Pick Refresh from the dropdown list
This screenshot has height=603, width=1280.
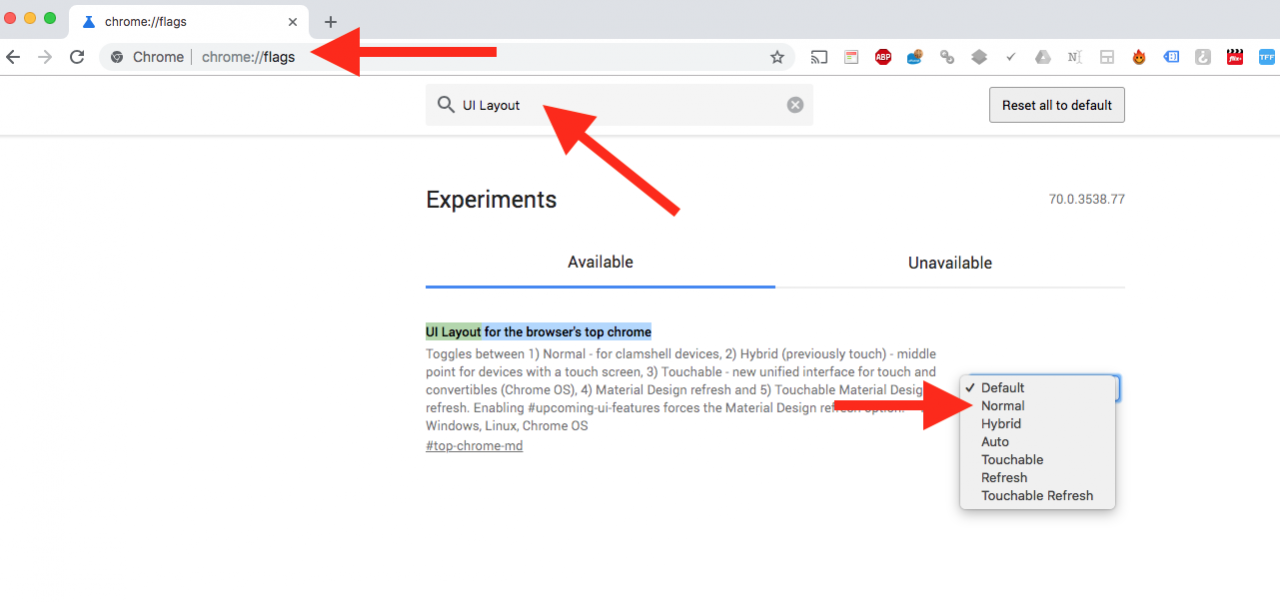(x=1037, y=478)
